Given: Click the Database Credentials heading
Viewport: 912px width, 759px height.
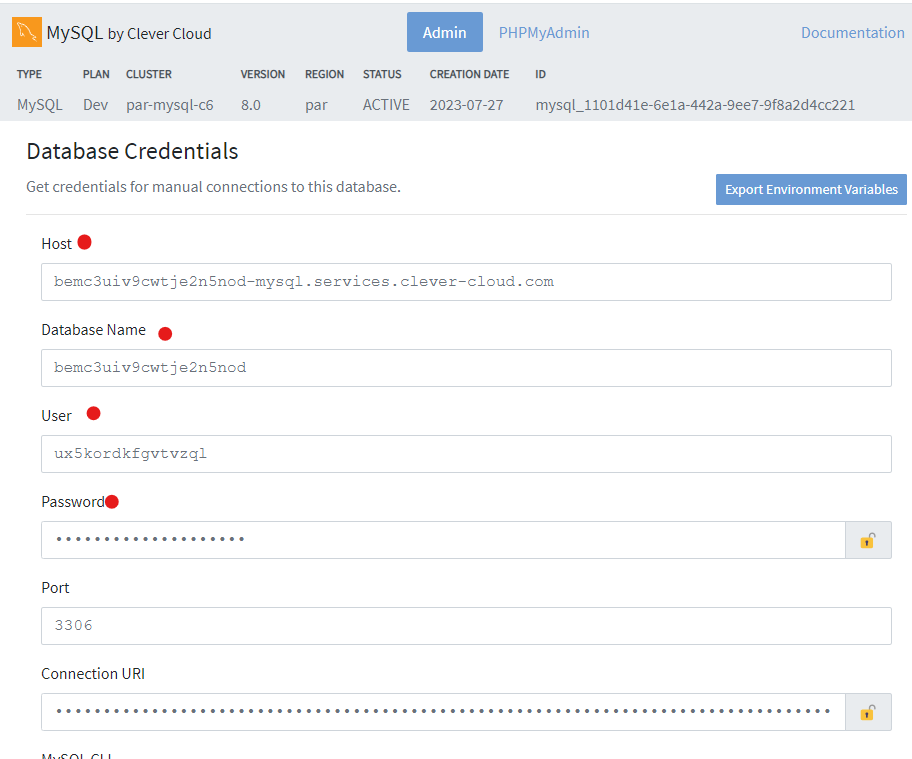Looking at the screenshot, I should (133, 151).
